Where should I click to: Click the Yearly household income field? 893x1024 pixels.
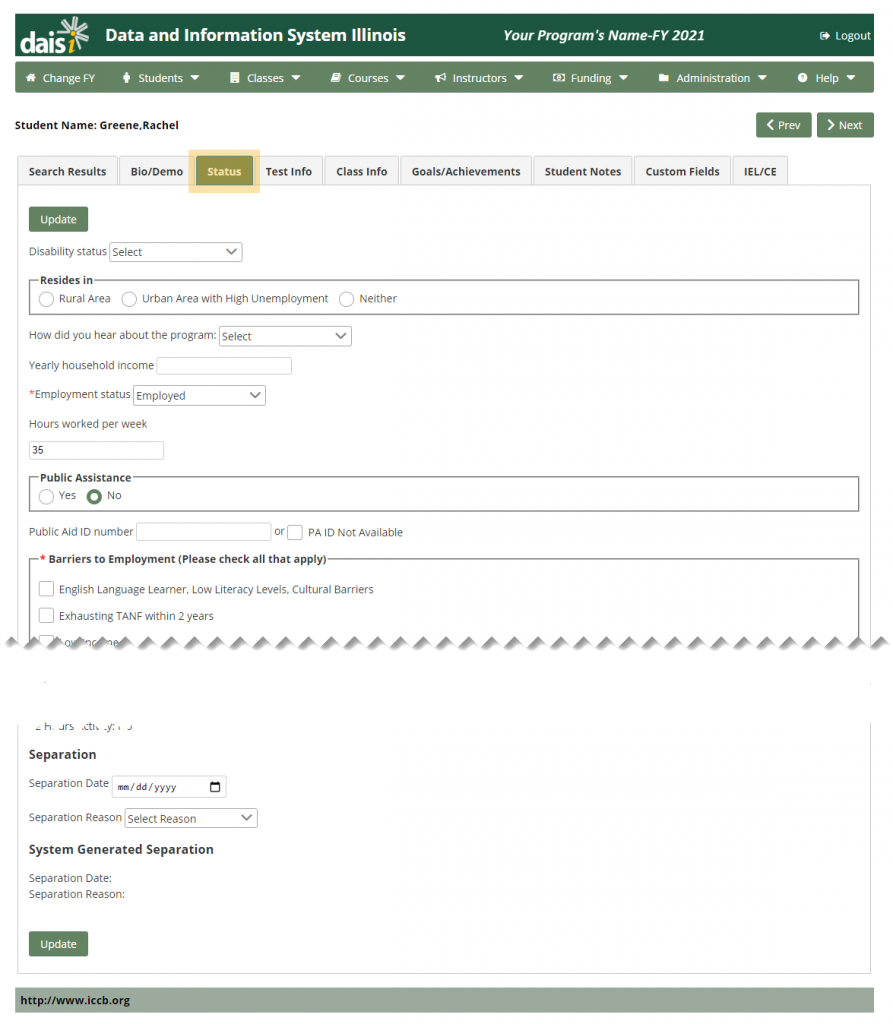point(223,365)
